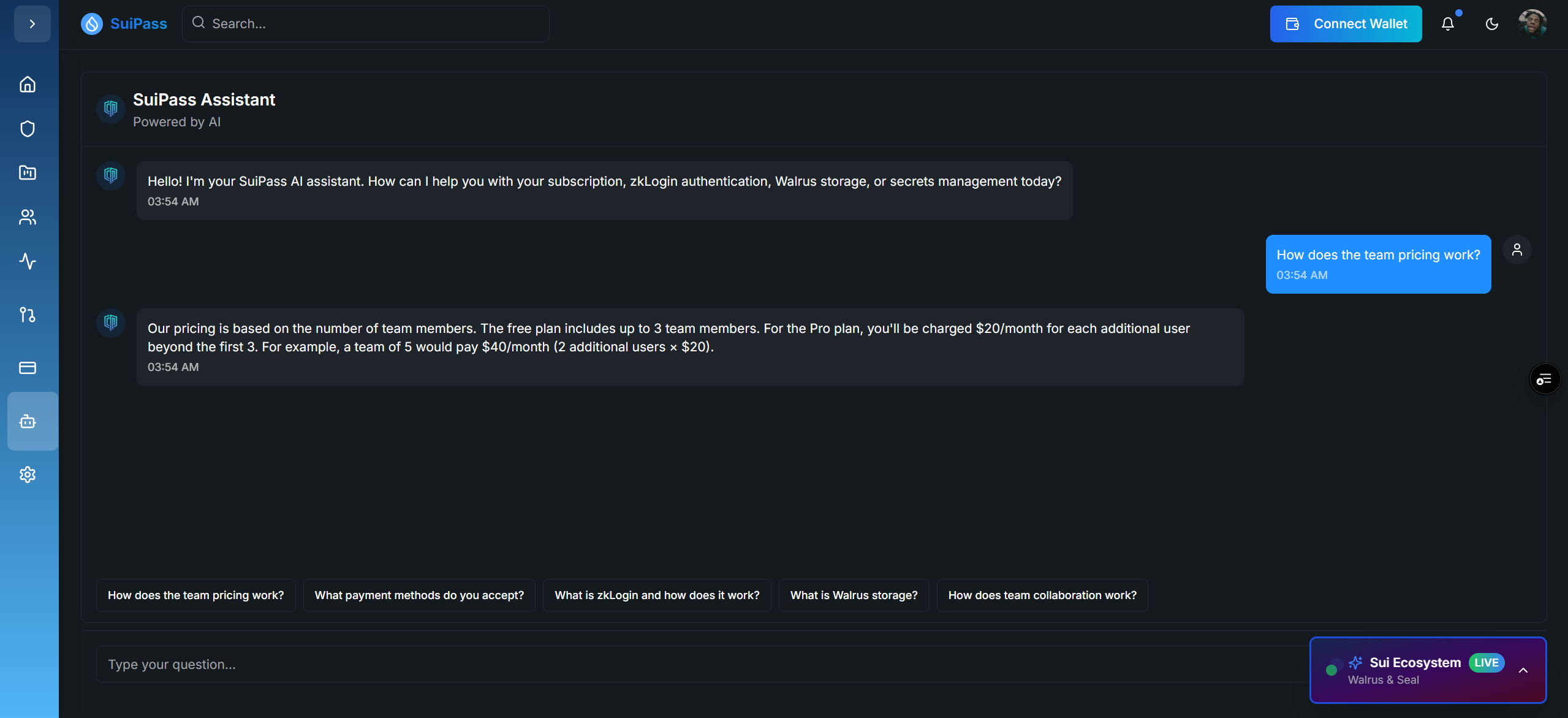Image resolution: width=1568 pixels, height=718 pixels.
Task: Open the settings gear icon in sidebar
Action: click(x=28, y=475)
